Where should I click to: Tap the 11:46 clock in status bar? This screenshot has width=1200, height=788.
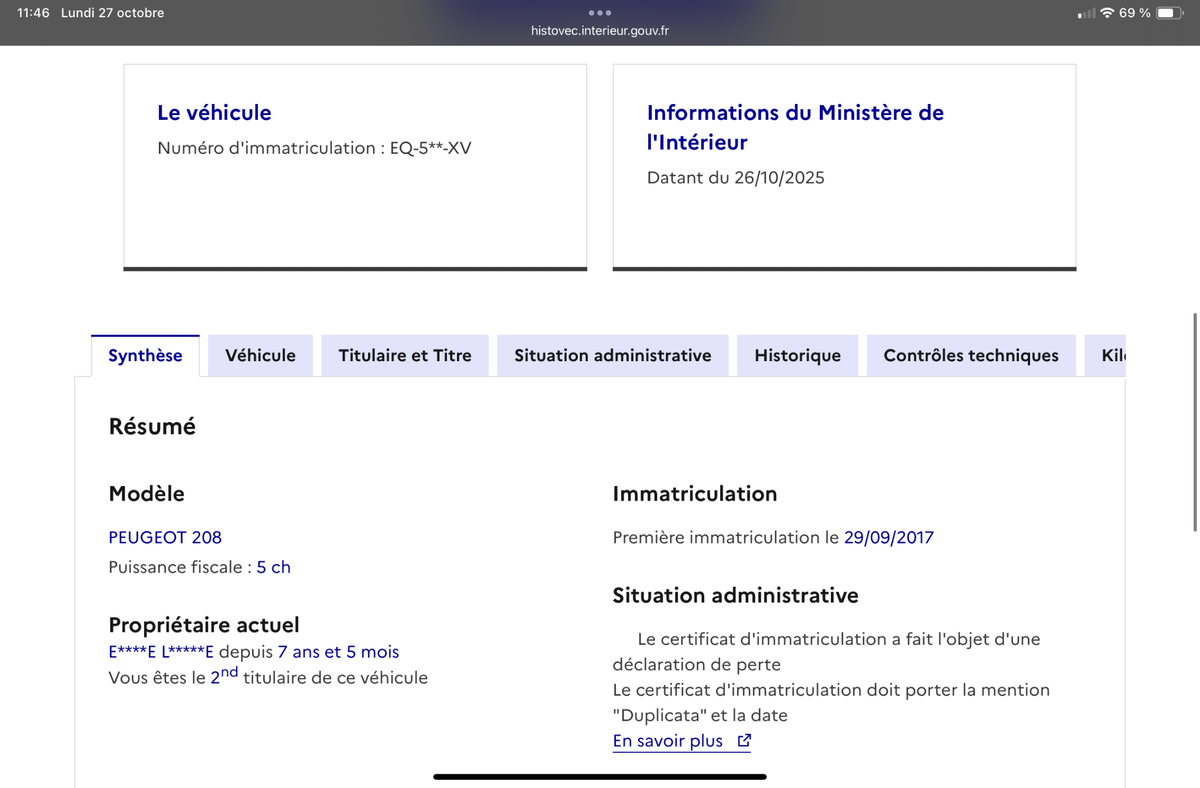pos(33,13)
